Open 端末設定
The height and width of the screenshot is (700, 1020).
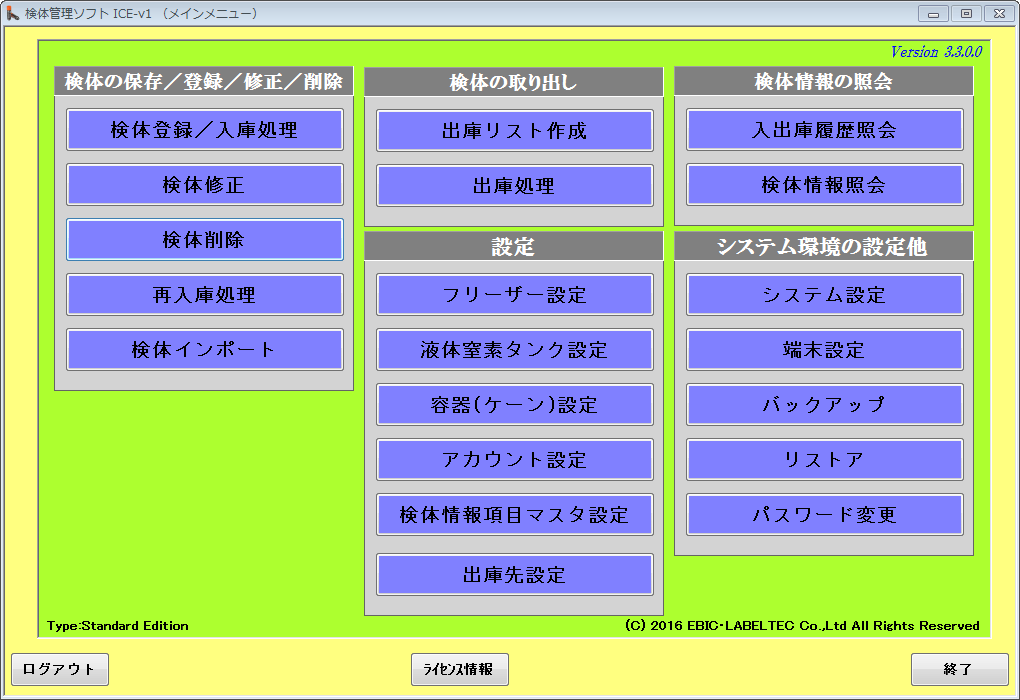click(x=824, y=349)
